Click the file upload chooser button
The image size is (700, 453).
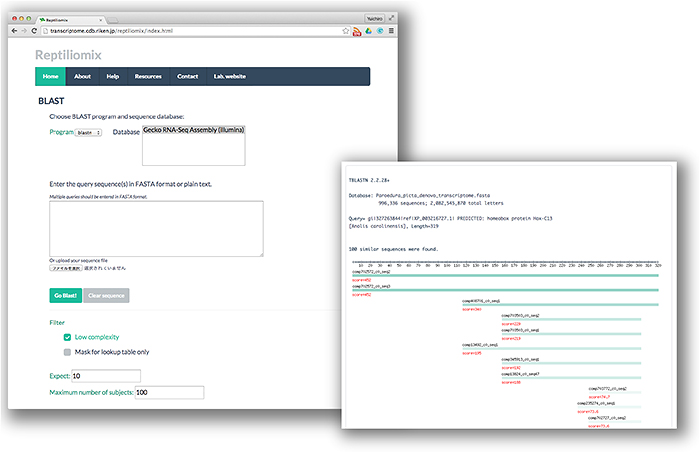coord(65,269)
